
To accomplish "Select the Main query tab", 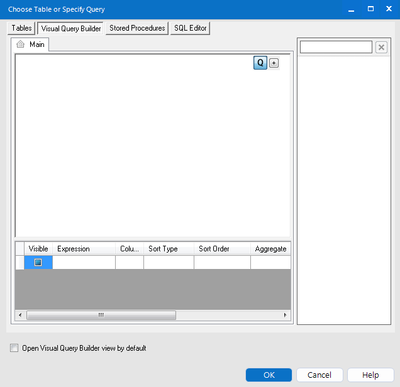I will pos(30,44).
